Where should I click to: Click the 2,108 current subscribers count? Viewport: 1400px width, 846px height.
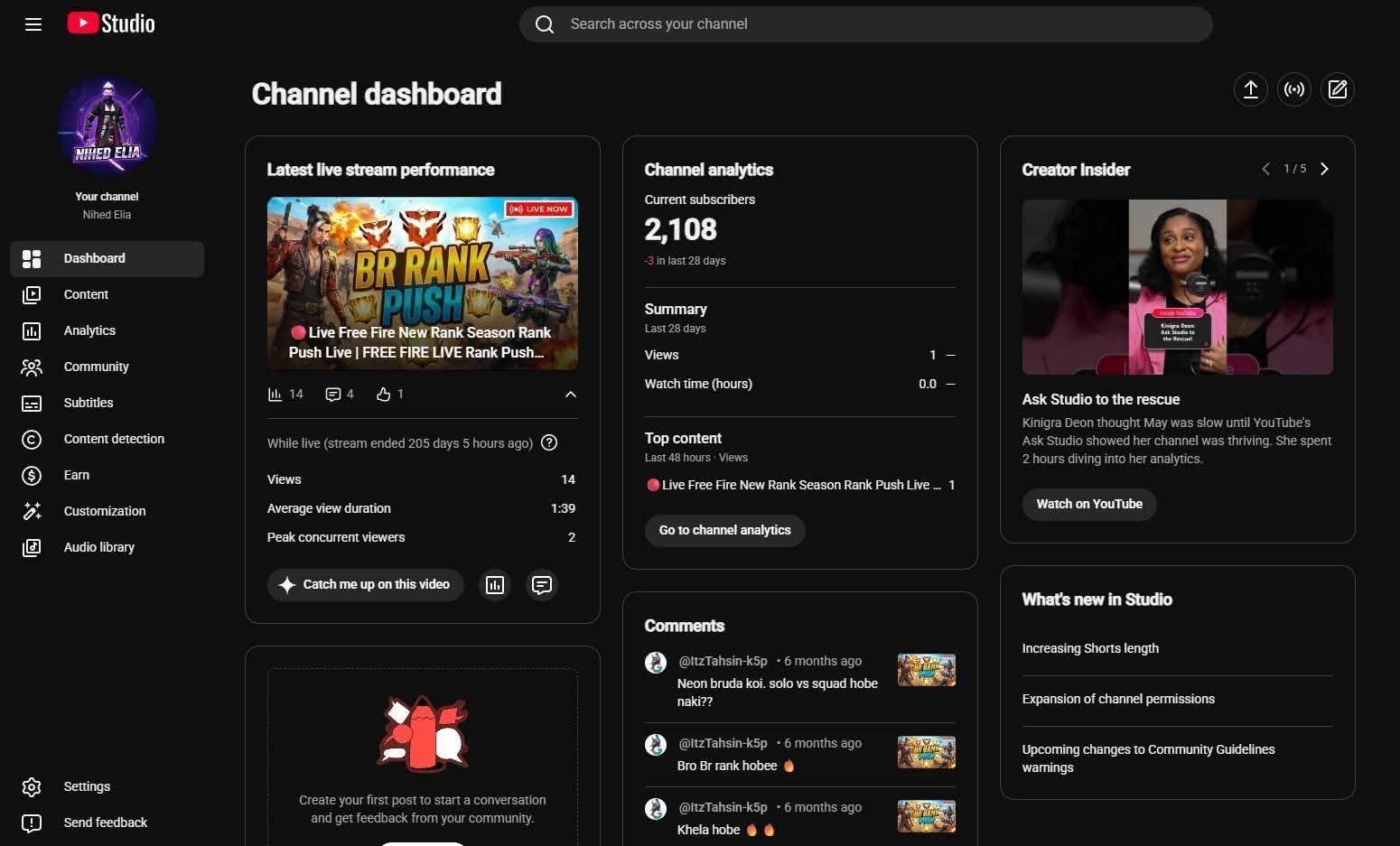pyautogui.click(x=680, y=230)
